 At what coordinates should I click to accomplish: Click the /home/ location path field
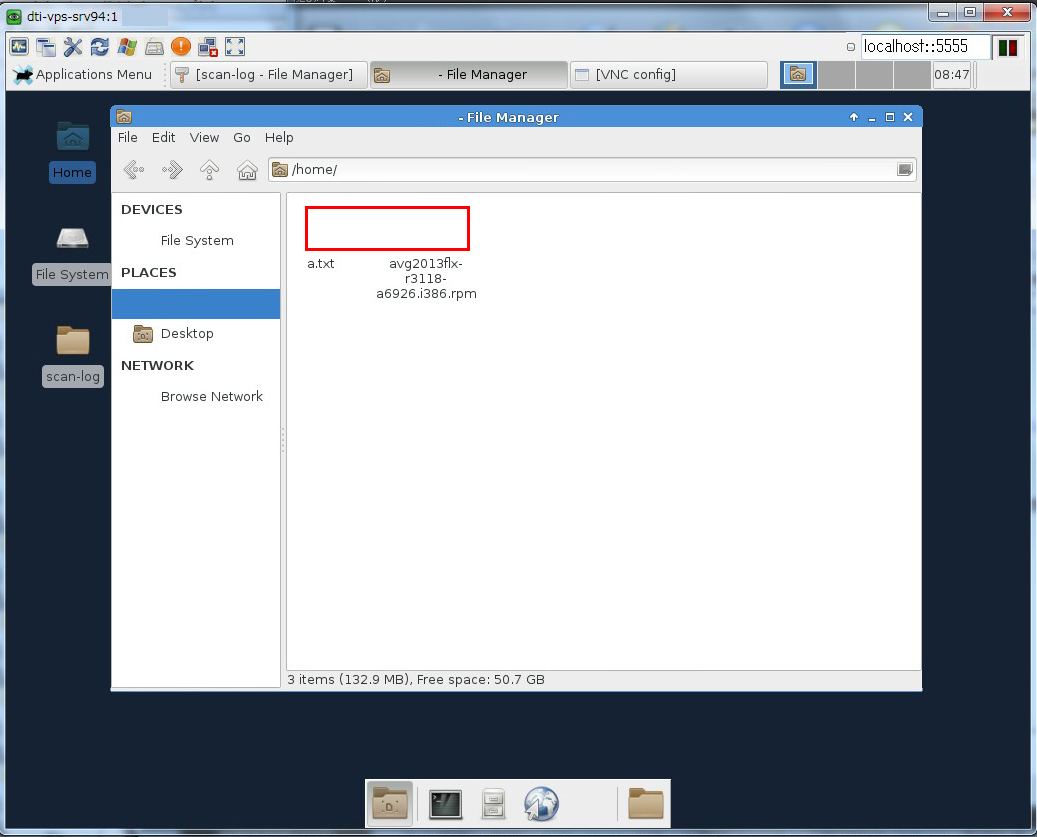point(590,170)
